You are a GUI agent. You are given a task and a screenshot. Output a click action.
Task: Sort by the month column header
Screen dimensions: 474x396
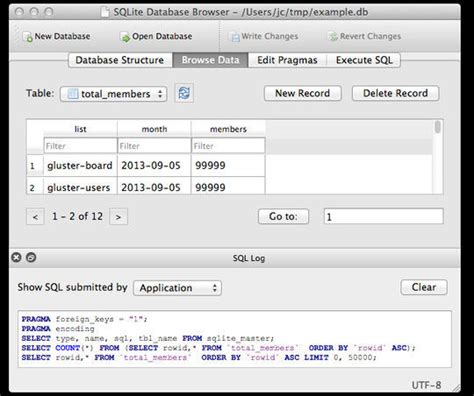[x=154, y=129]
